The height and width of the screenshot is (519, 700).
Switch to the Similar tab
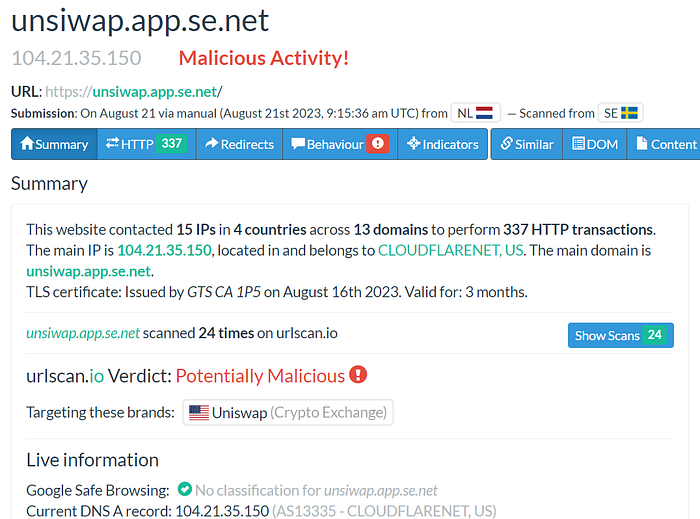pyautogui.click(x=527, y=144)
